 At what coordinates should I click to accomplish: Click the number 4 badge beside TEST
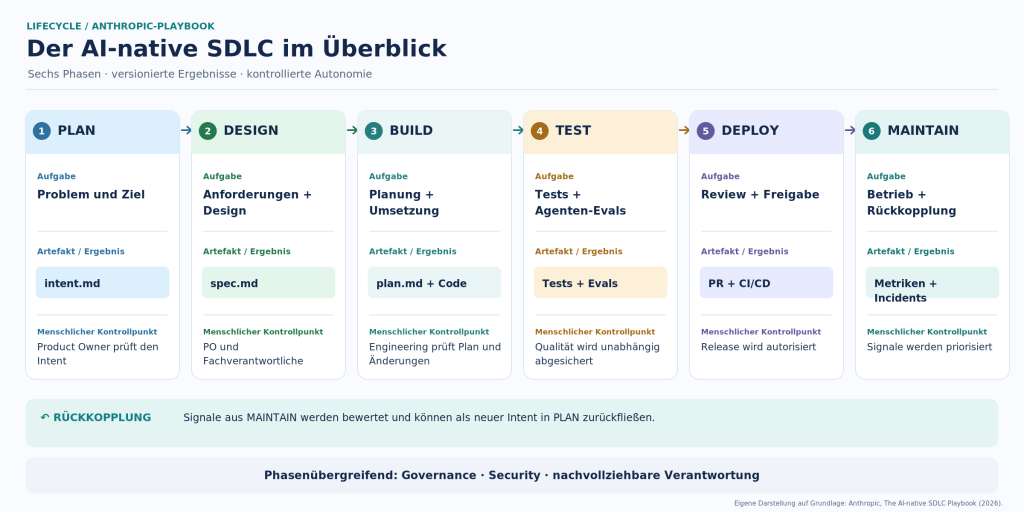539,131
